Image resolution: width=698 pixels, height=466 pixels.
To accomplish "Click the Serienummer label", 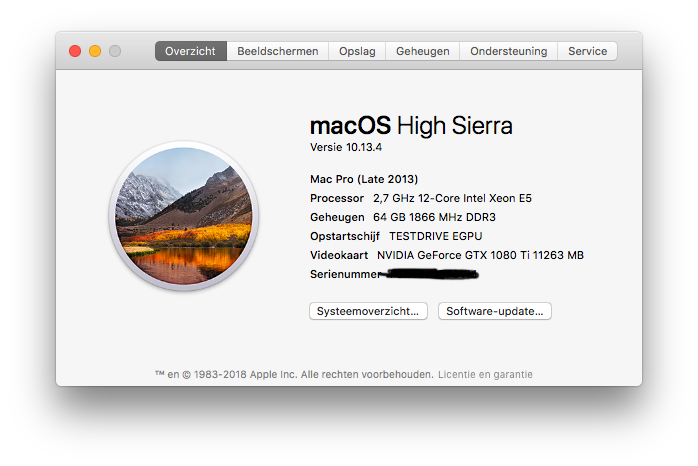I will pos(345,274).
